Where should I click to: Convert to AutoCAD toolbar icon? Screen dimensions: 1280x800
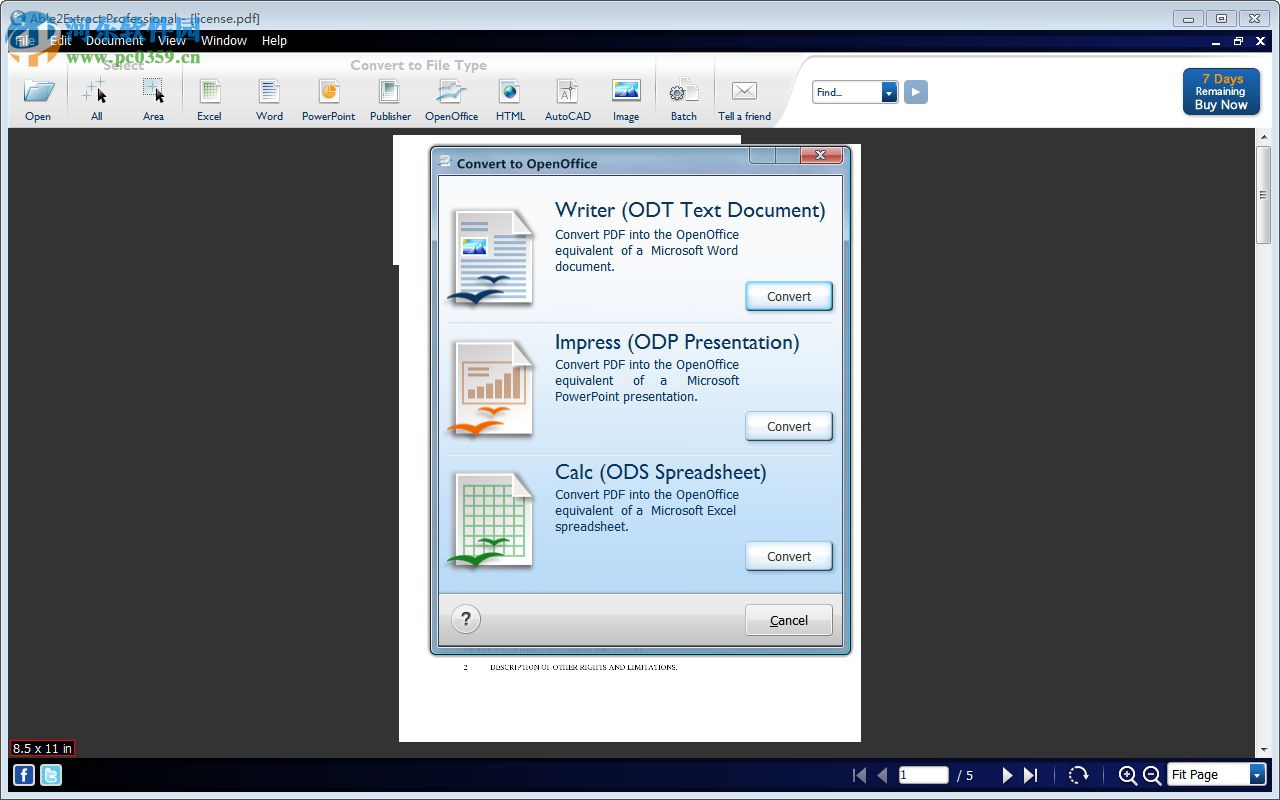[567, 92]
